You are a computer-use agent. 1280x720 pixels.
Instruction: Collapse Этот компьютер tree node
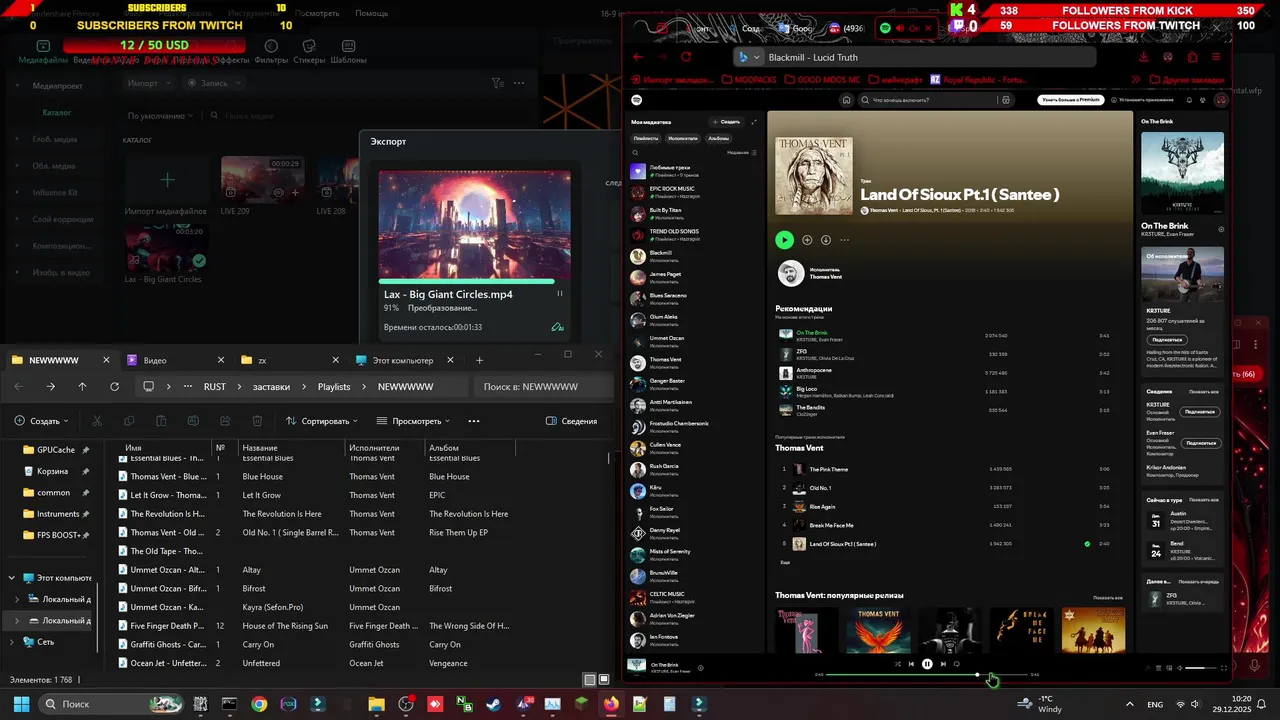pyautogui.click(x=12, y=578)
